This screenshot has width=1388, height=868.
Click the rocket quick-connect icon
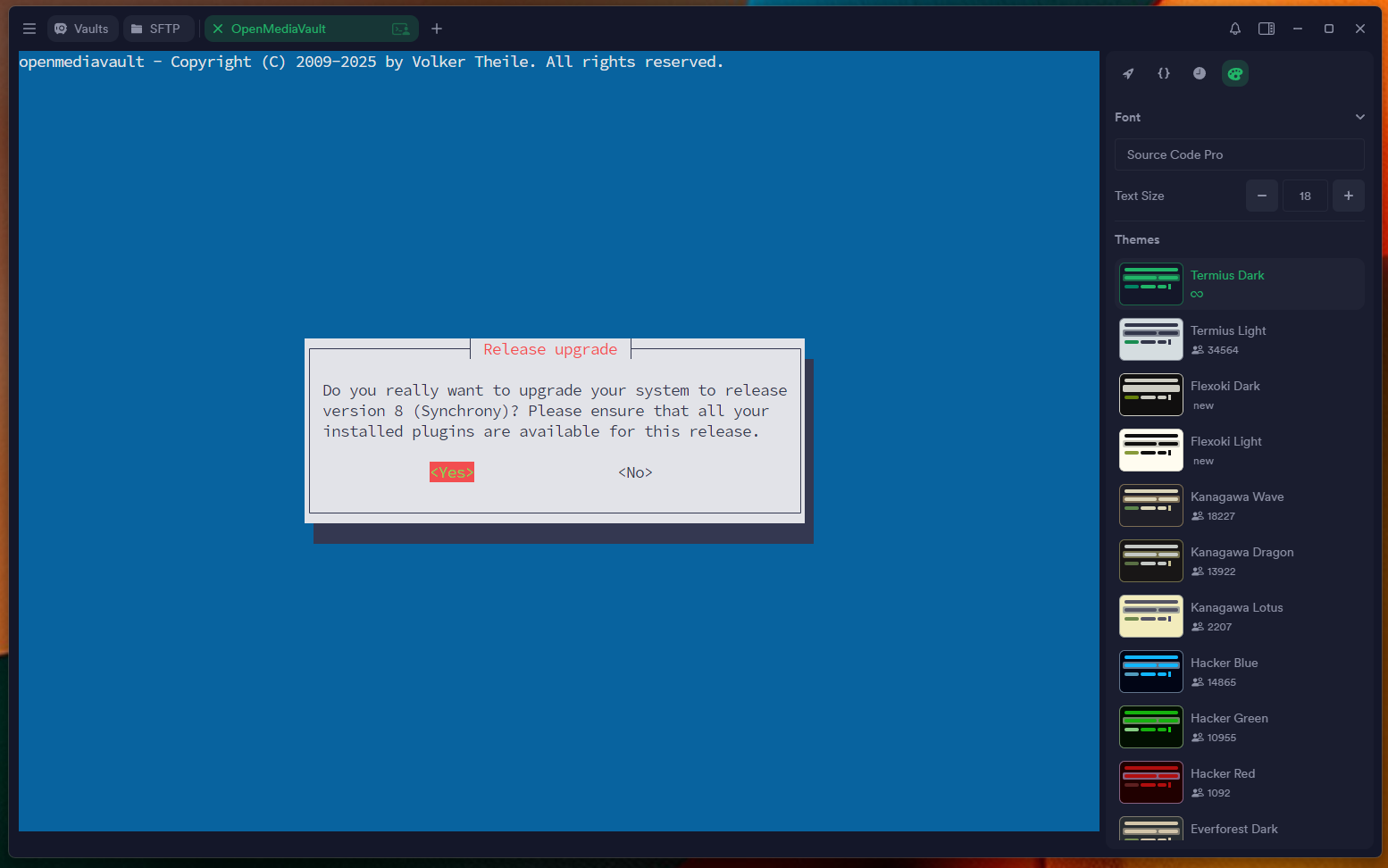click(x=1128, y=73)
